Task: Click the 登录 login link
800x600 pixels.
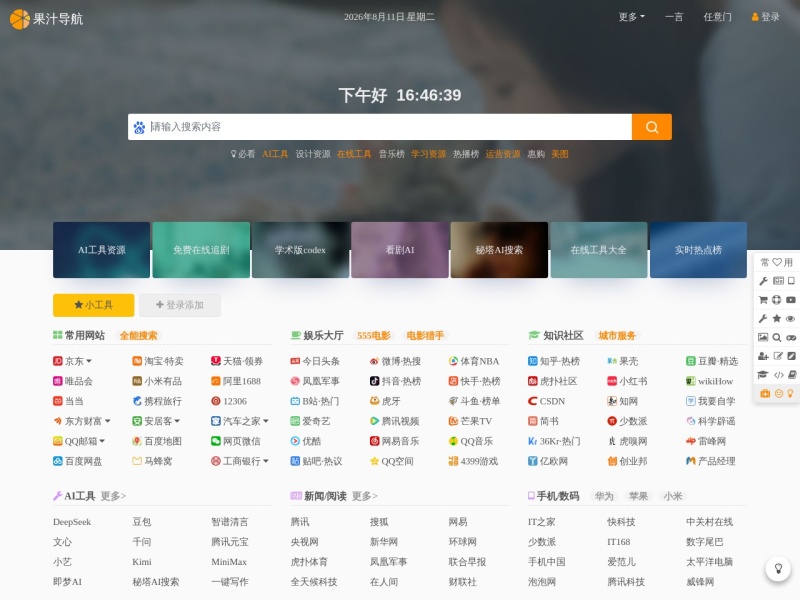Action: (765, 17)
